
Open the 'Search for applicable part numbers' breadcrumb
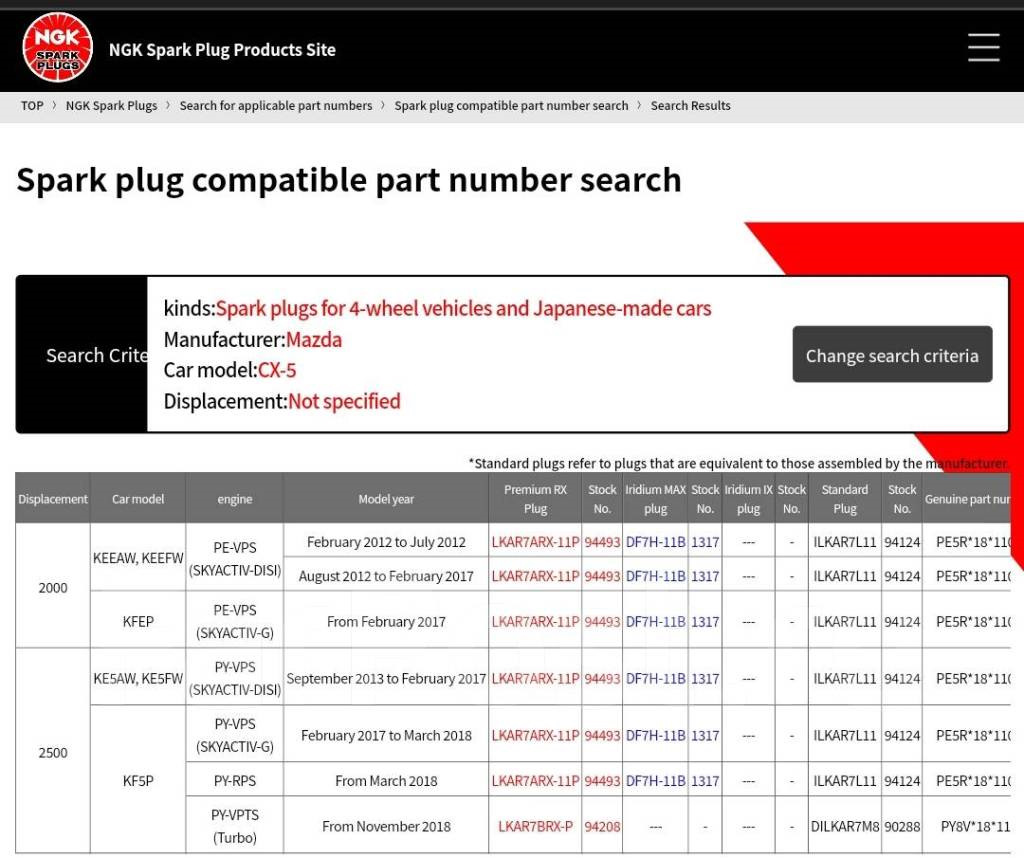point(276,106)
